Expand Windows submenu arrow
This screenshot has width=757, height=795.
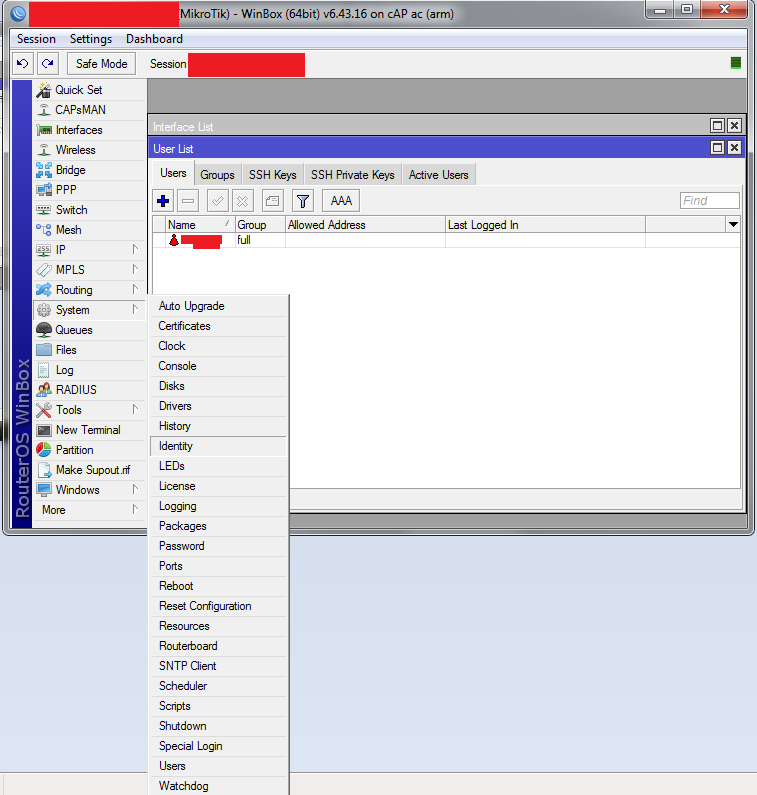tap(135, 489)
